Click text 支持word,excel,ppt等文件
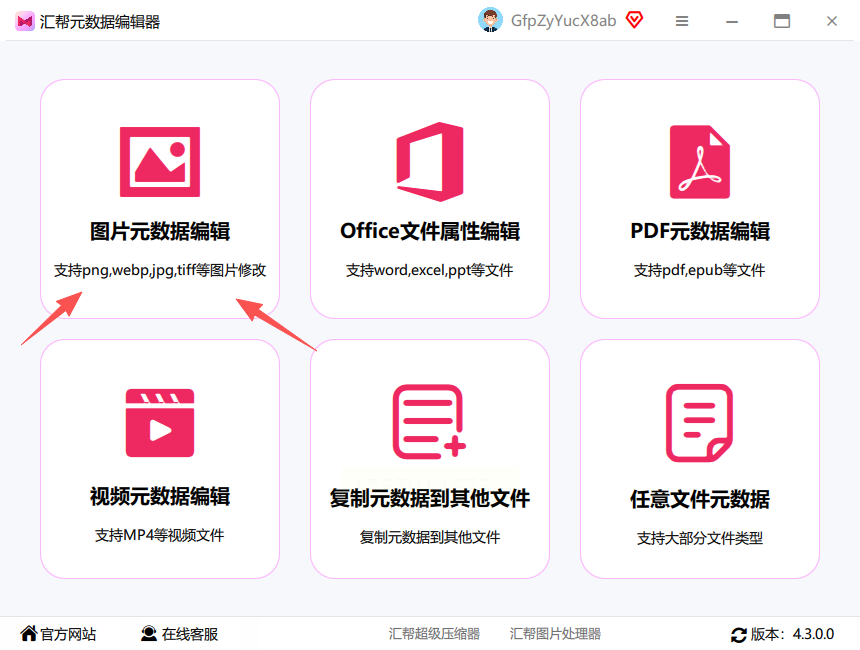860x650 pixels. (429, 270)
